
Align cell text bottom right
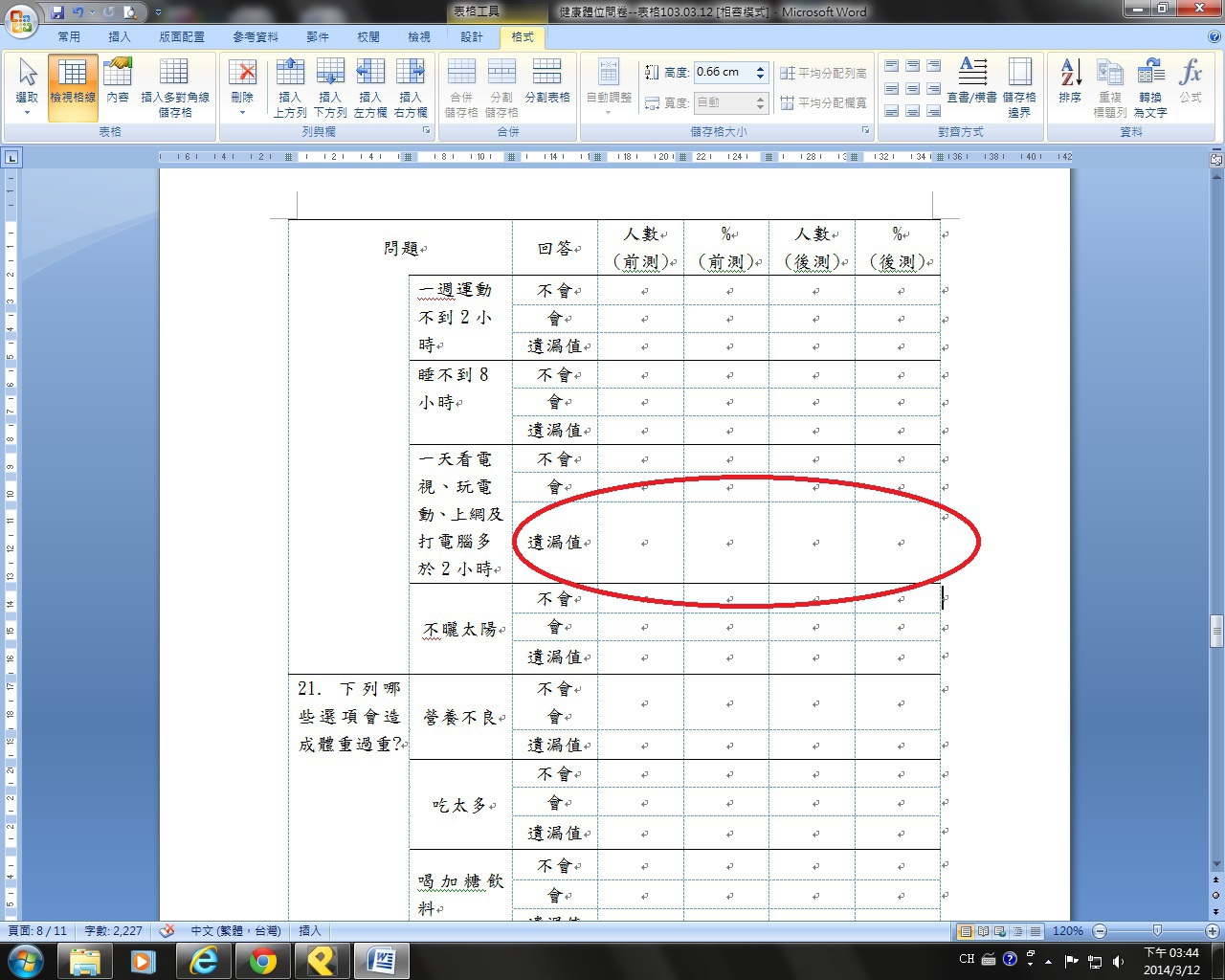934,111
